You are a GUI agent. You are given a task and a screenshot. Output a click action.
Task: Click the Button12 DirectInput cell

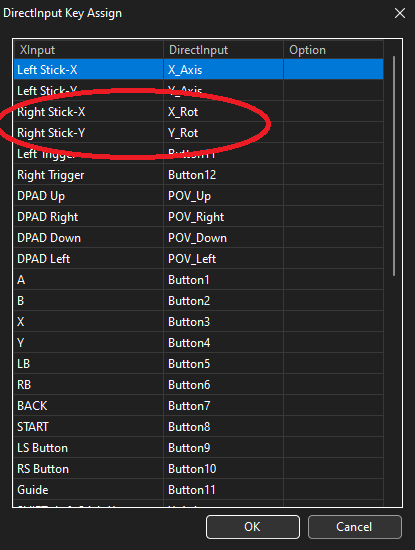coord(223,175)
